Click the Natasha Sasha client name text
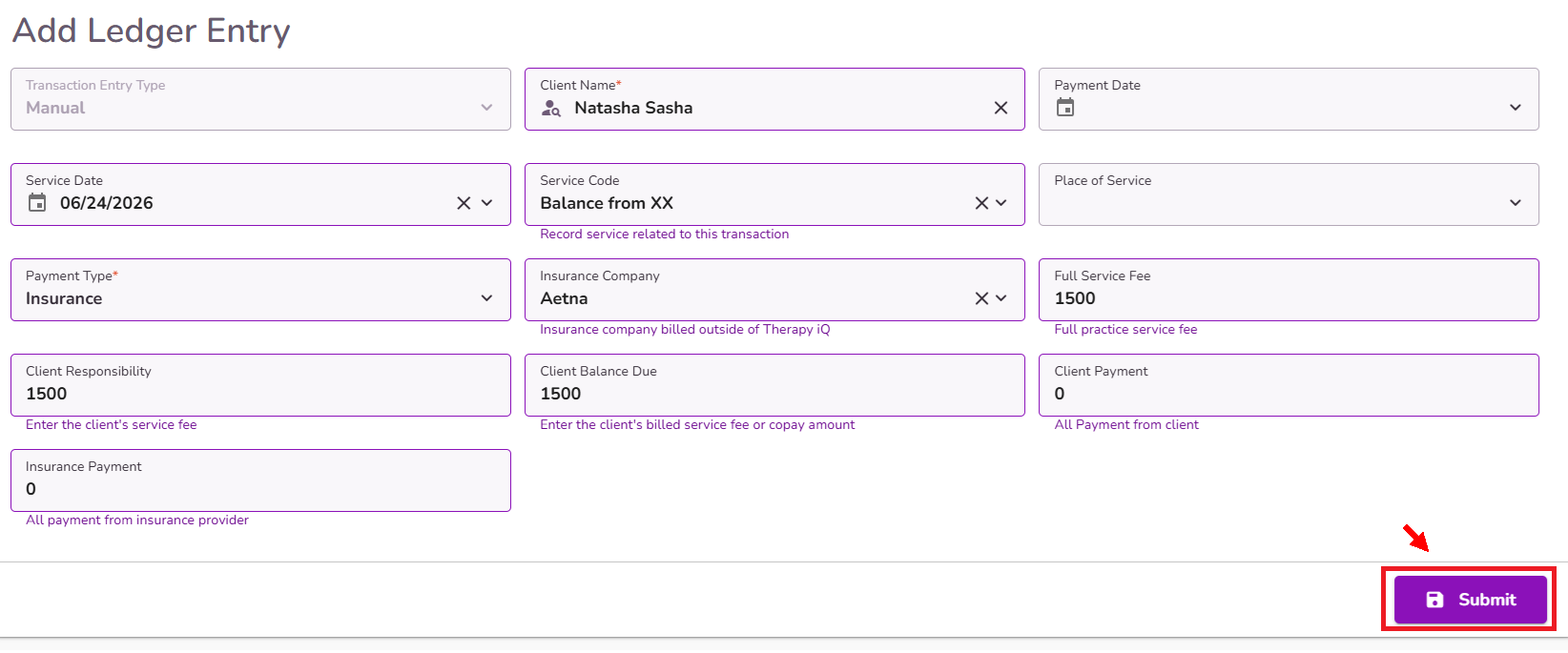 633,108
